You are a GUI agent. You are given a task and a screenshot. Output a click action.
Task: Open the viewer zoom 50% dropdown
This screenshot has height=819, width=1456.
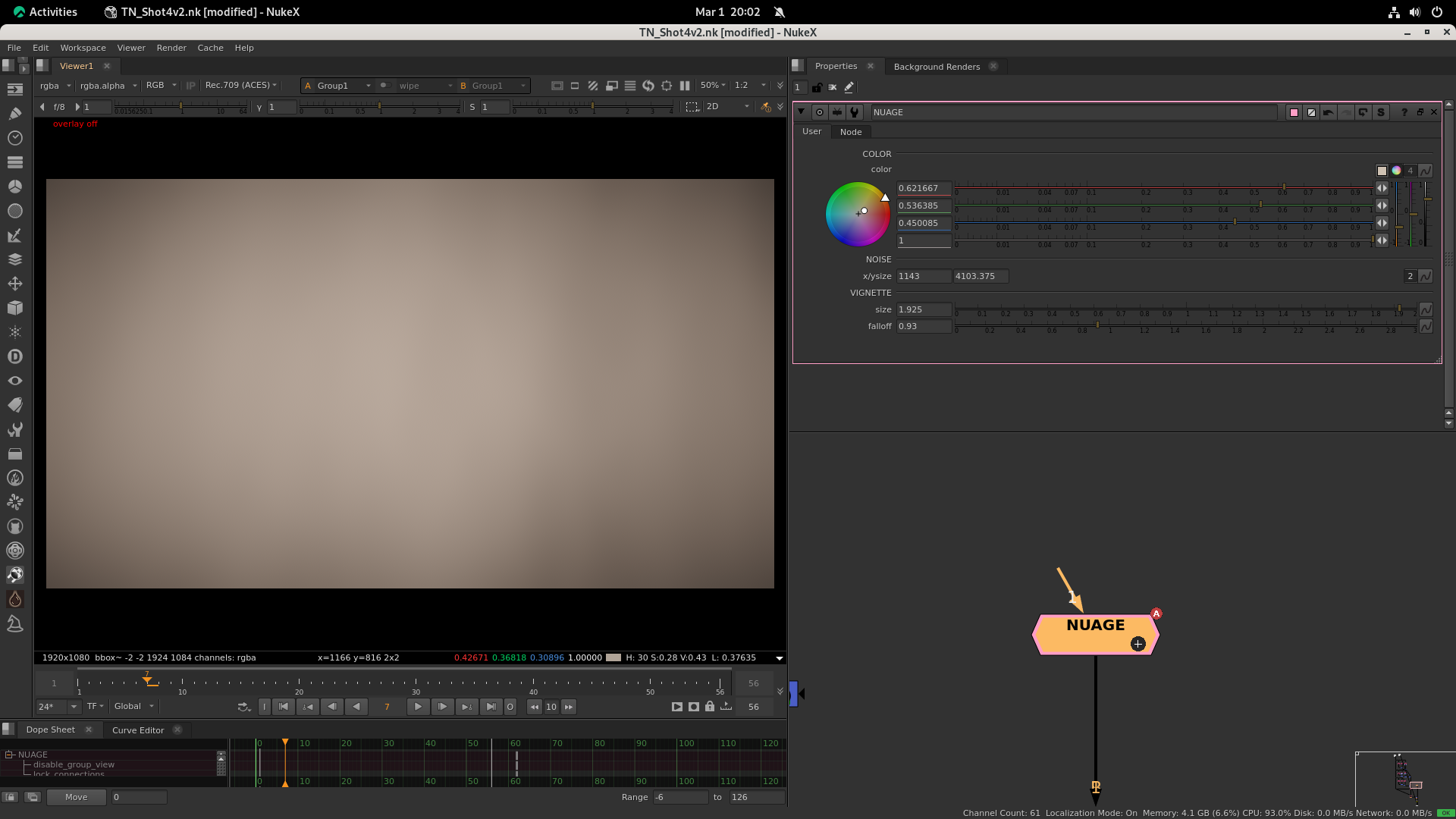713,86
